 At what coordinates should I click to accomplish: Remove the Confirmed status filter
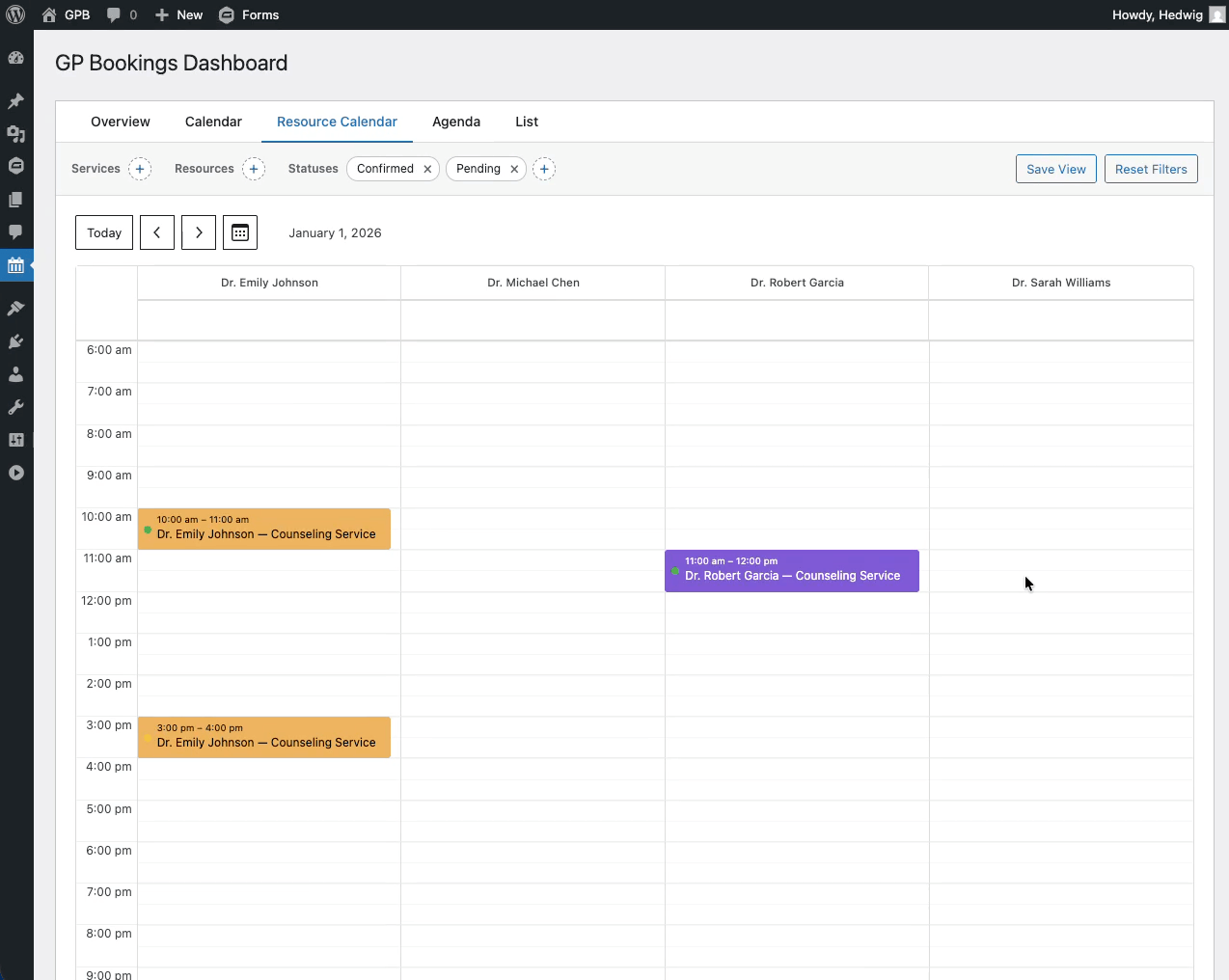coord(427,169)
